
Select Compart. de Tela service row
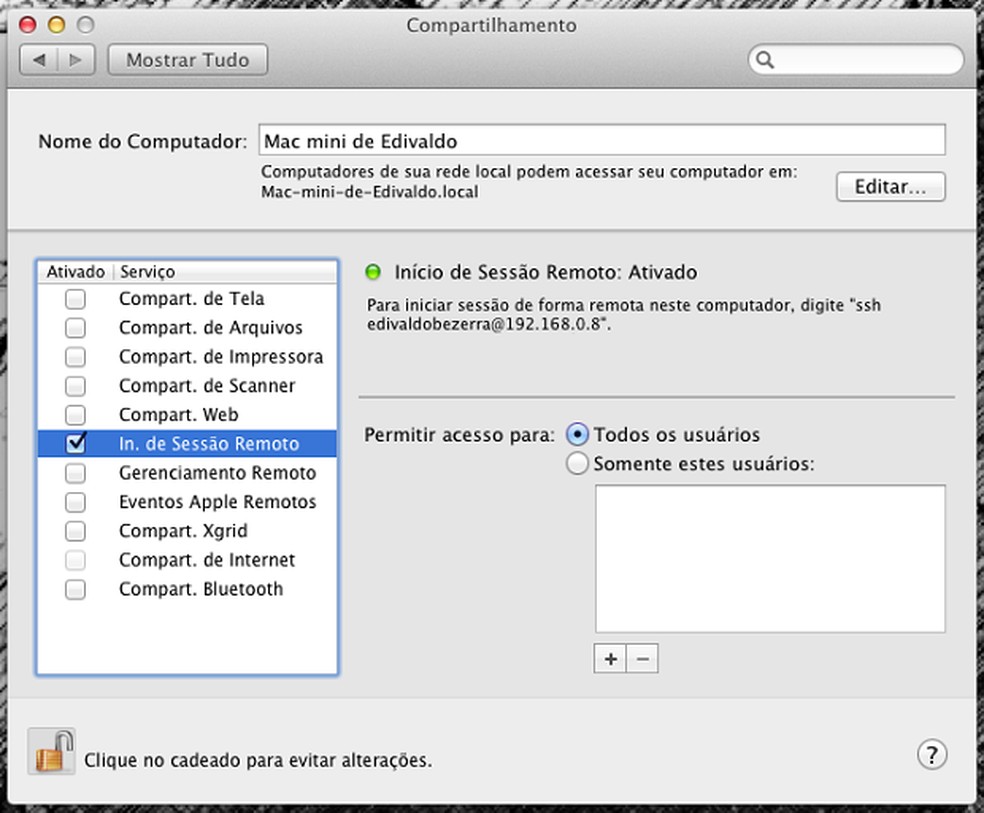187,299
